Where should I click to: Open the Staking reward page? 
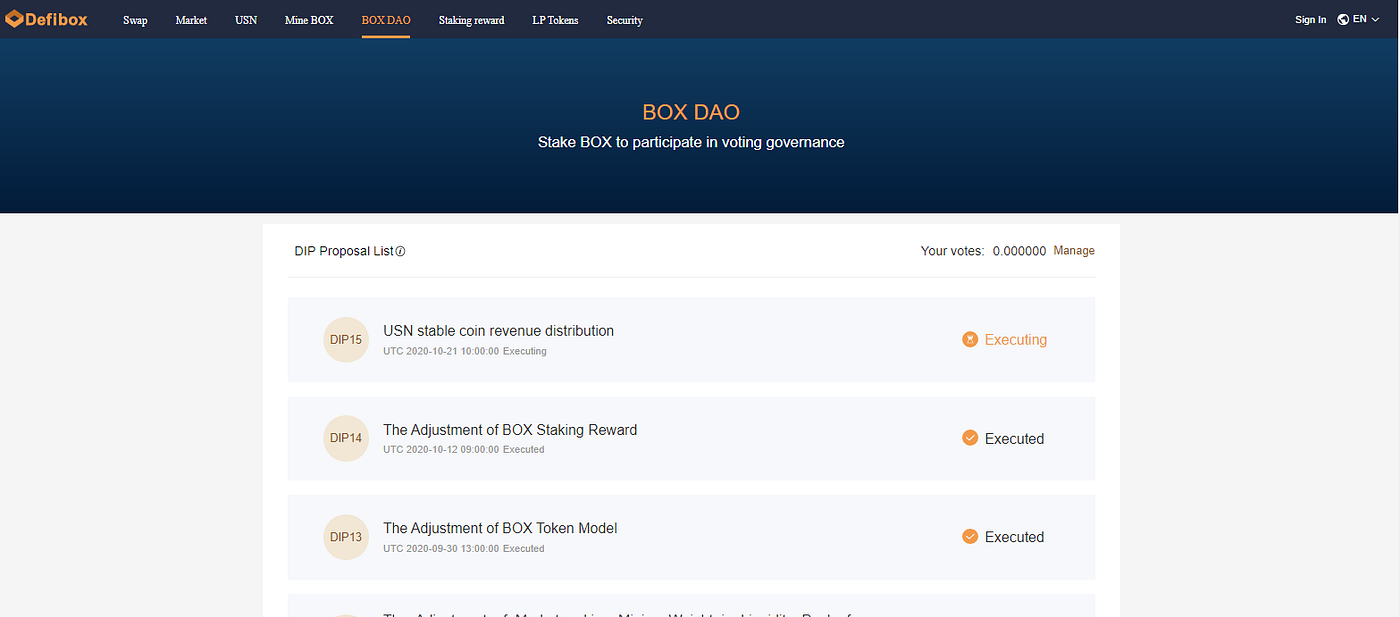[x=471, y=20]
